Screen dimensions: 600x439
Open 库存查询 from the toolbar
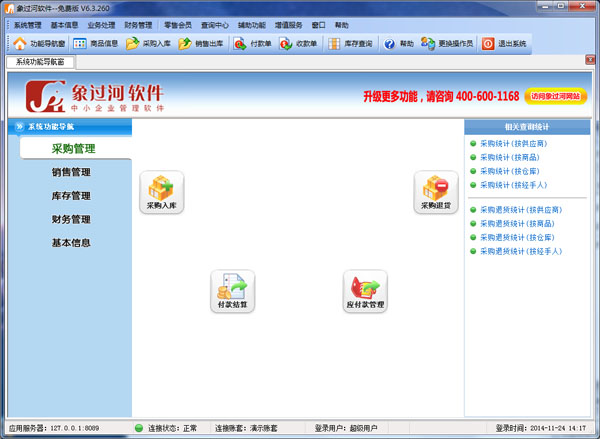point(350,44)
